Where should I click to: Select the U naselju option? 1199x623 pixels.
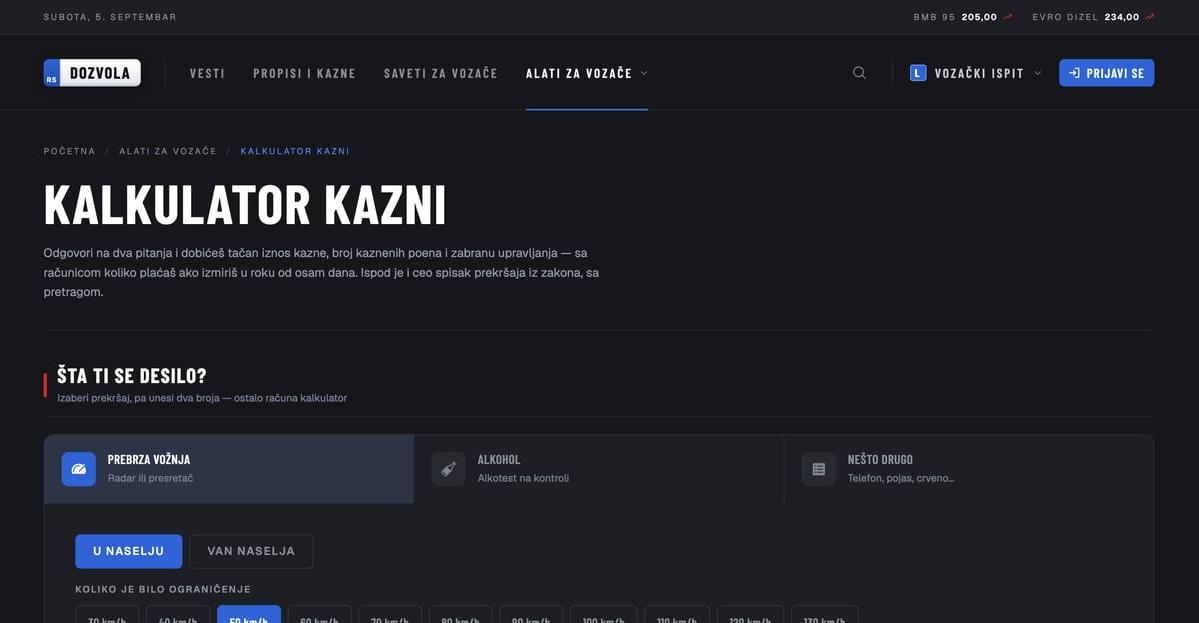point(128,551)
